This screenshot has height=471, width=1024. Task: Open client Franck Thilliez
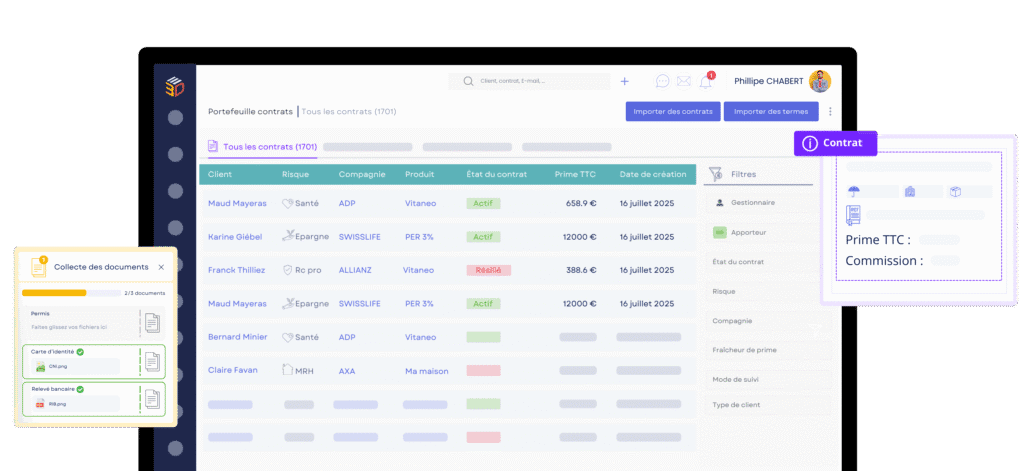click(236, 270)
